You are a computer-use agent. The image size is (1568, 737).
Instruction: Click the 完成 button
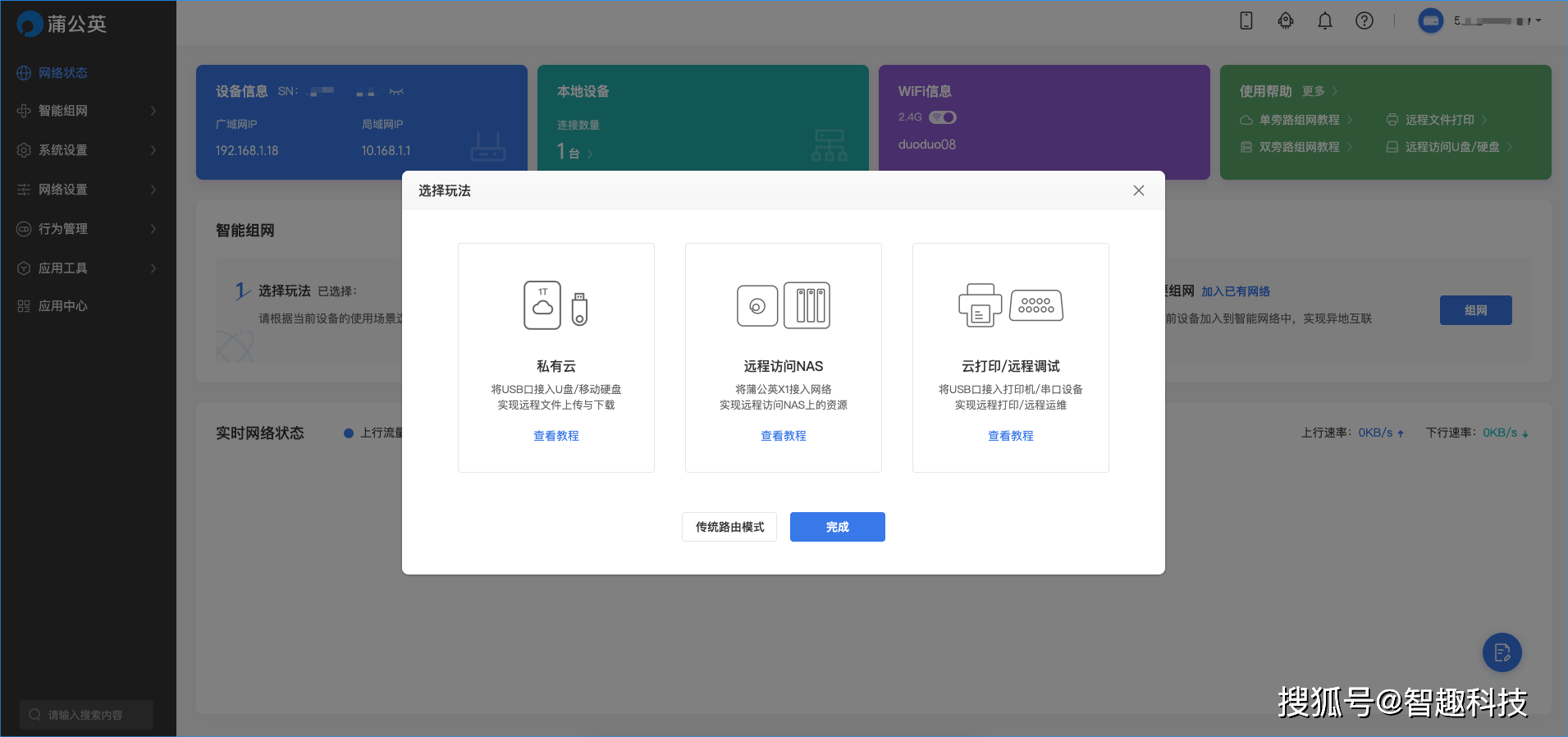click(838, 527)
